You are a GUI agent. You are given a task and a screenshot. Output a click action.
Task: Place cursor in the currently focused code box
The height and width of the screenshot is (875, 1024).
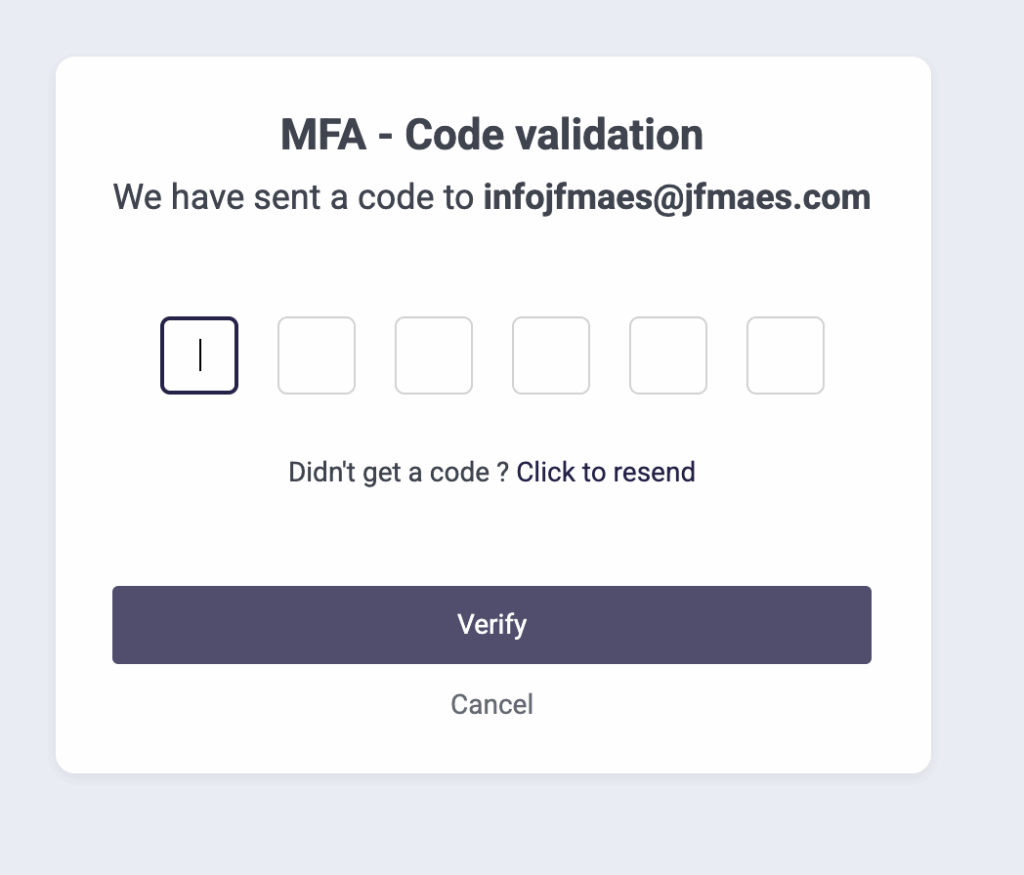click(199, 356)
